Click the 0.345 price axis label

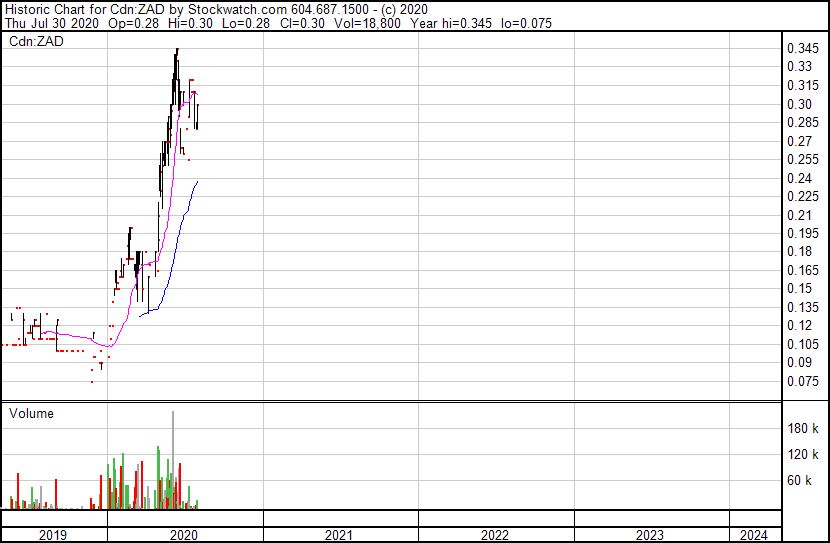pos(802,48)
